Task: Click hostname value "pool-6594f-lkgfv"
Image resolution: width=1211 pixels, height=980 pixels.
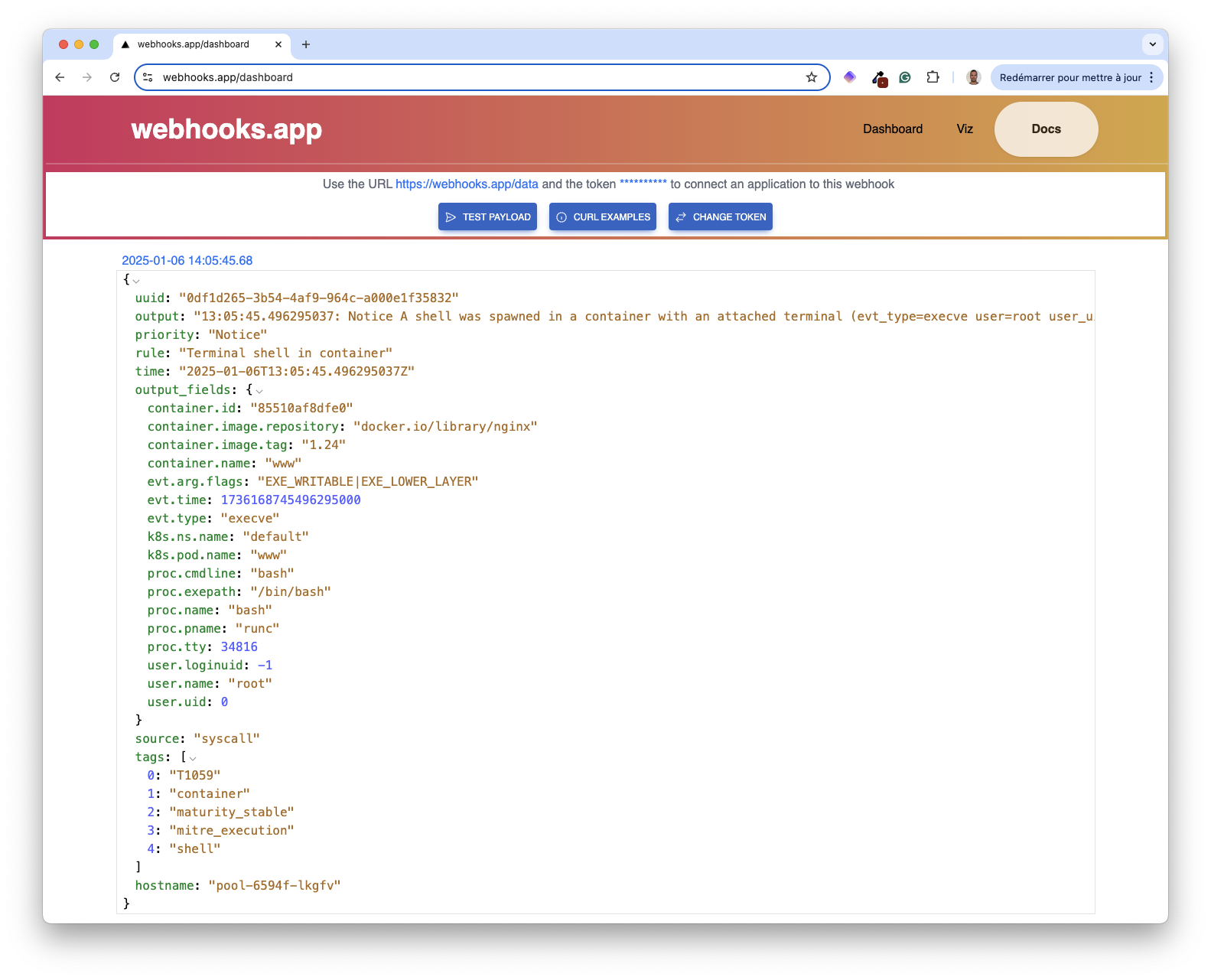Action: [275, 885]
